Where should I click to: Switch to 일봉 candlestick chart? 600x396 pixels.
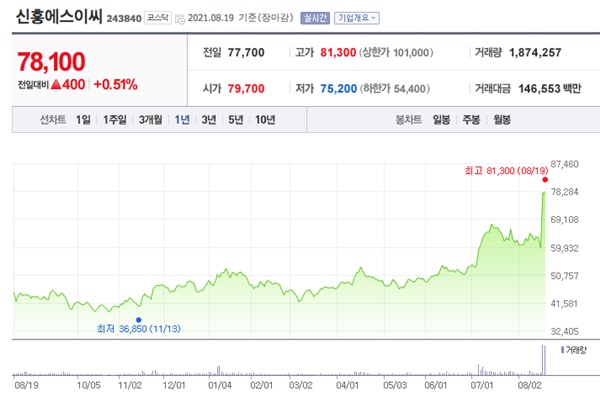tap(441, 120)
